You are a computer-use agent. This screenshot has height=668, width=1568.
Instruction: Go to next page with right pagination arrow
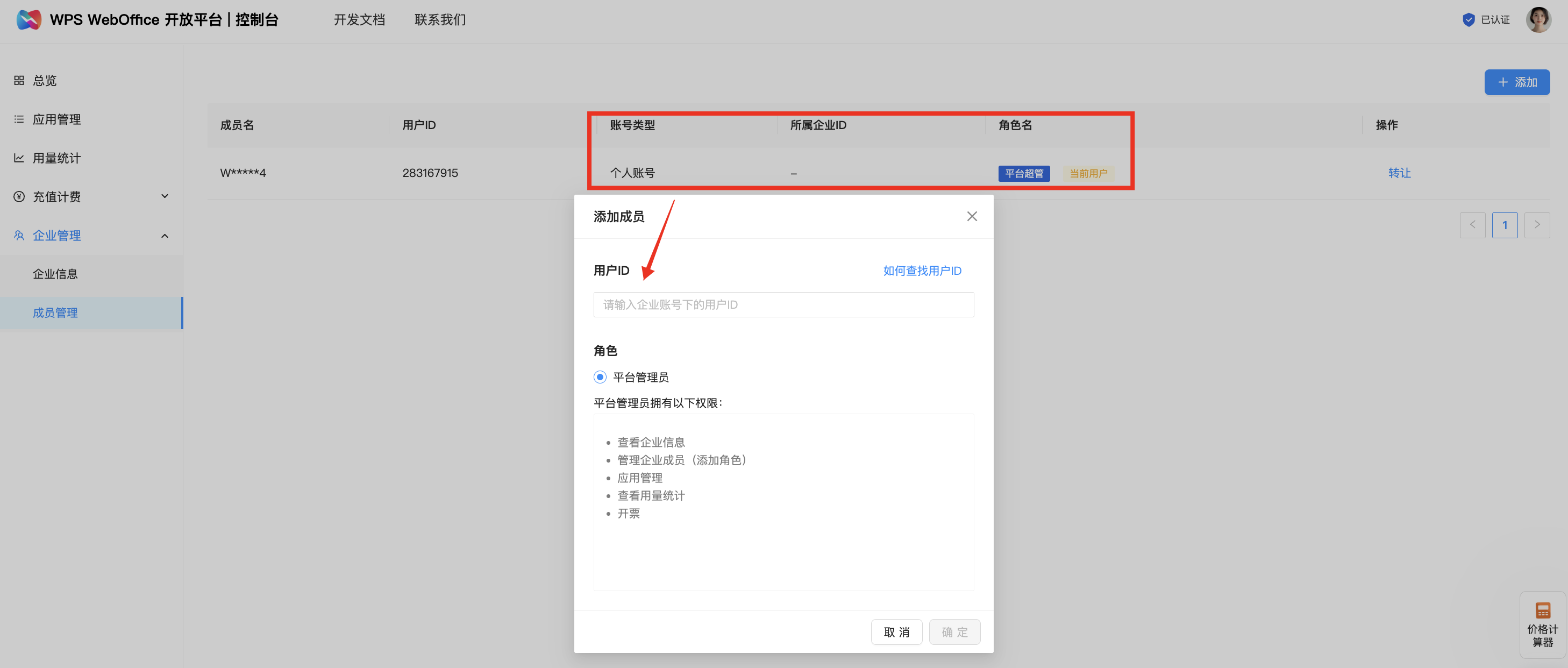[1537, 225]
